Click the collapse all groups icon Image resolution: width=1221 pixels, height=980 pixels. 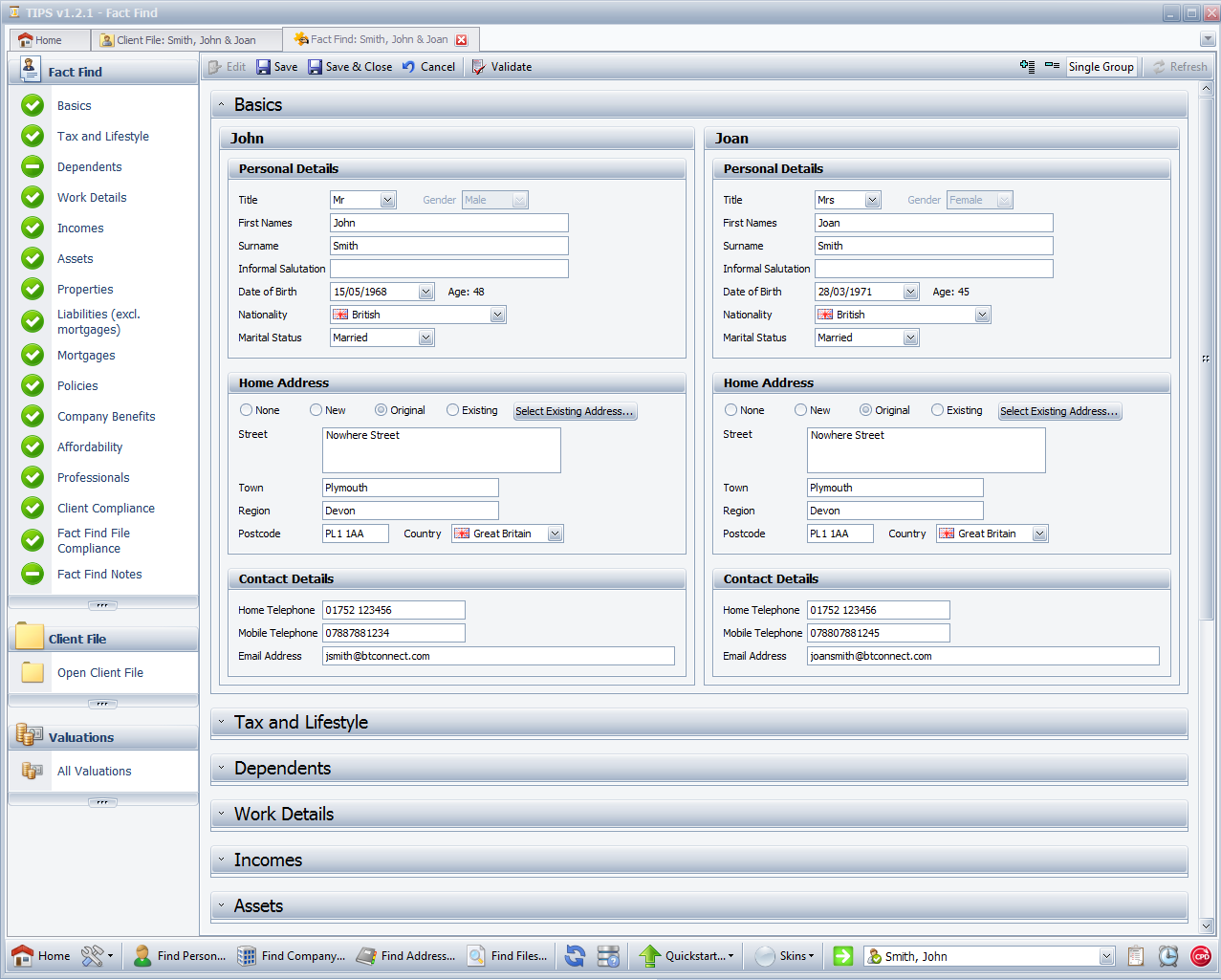[1052, 66]
